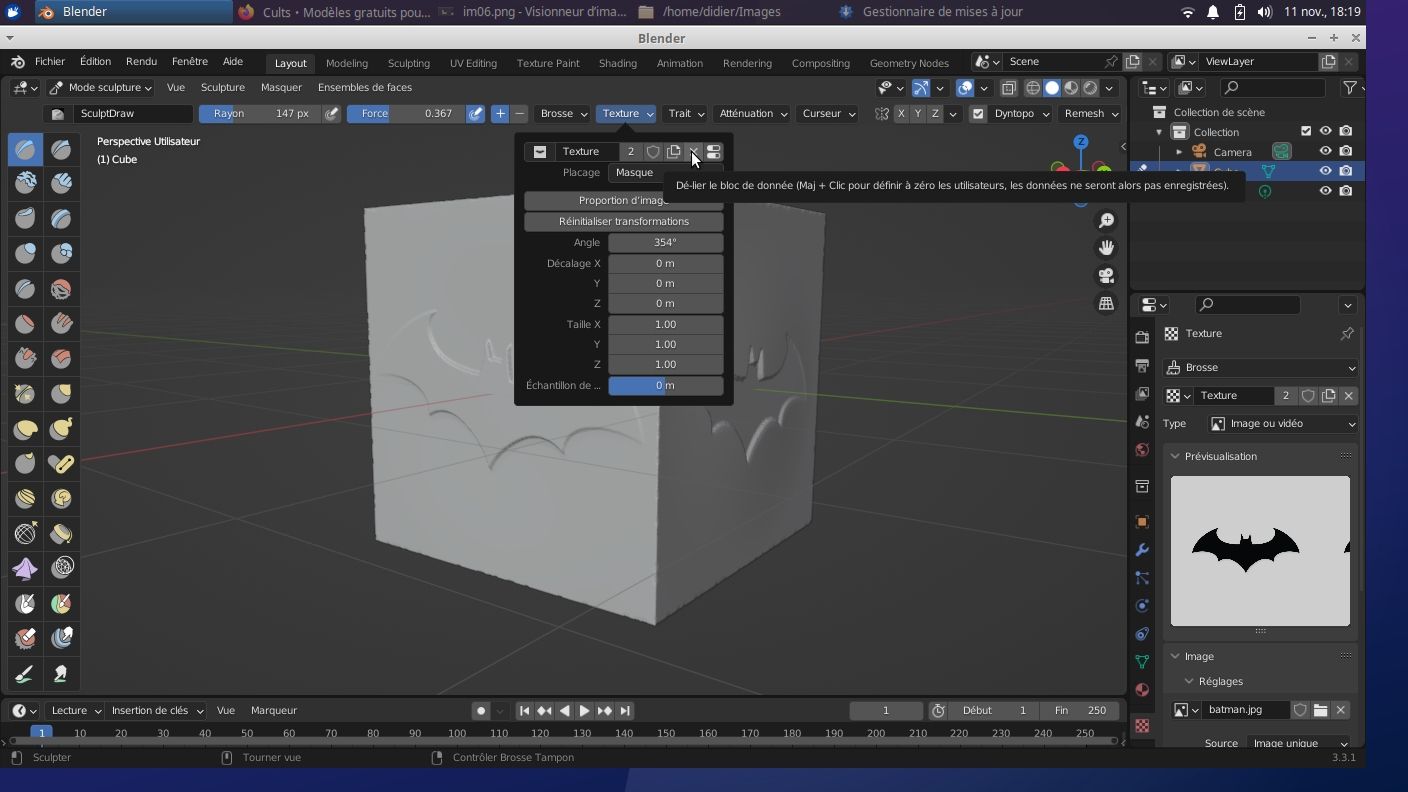The width and height of the screenshot is (1408, 792).
Task: Click the Remesh button
Action: [x=1090, y=113]
